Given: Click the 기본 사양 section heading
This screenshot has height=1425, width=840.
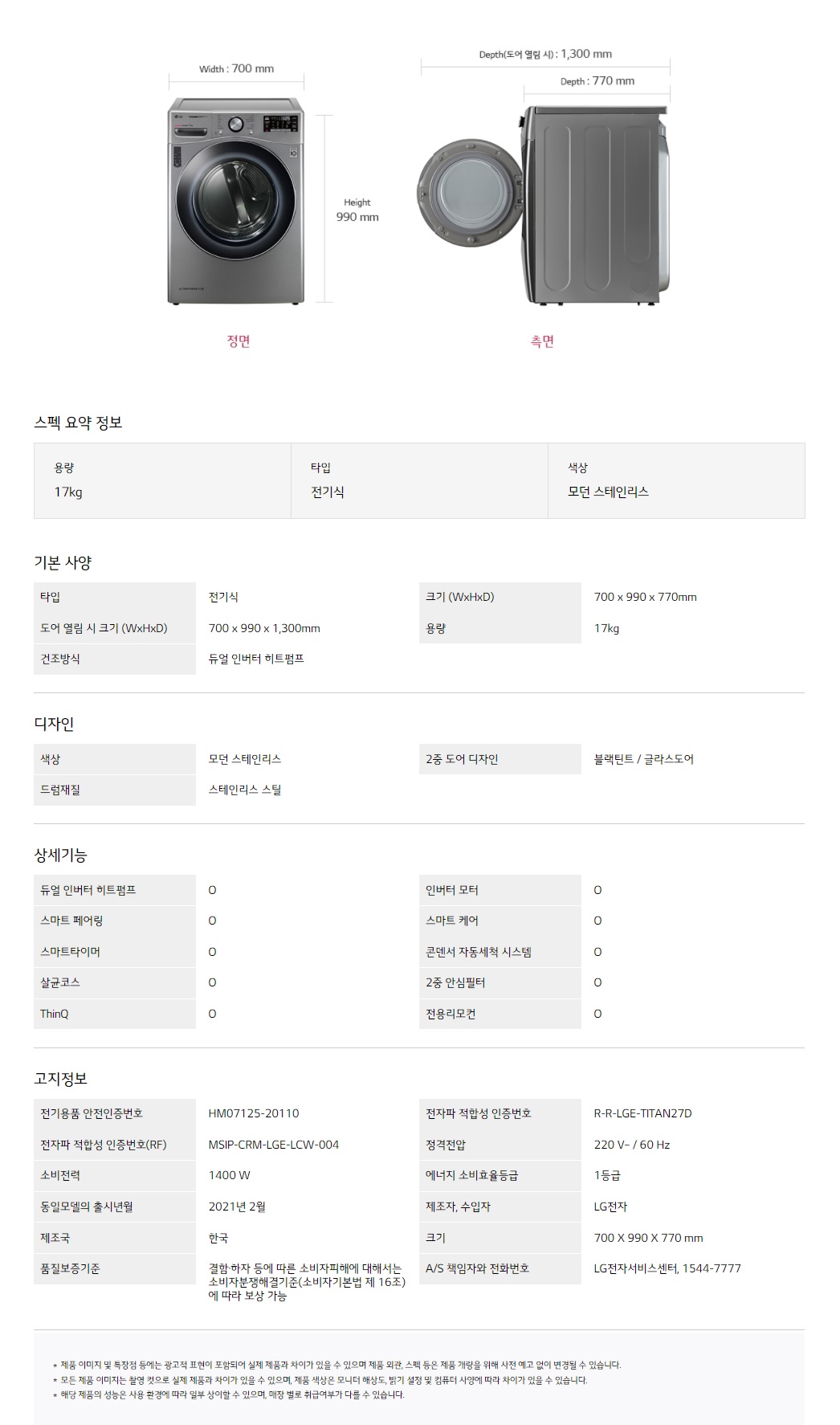Looking at the screenshot, I should (x=63, y=562).
